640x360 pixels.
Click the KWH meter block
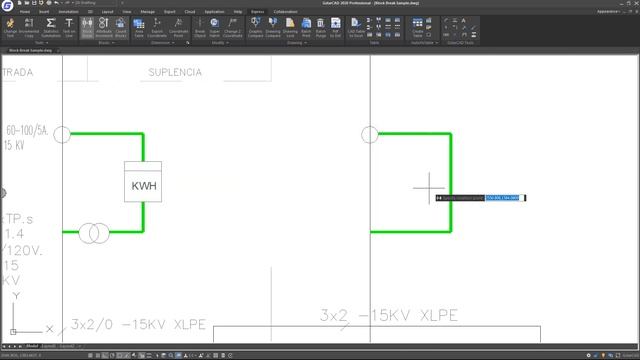pyautogui.click(x=143, y=182)
